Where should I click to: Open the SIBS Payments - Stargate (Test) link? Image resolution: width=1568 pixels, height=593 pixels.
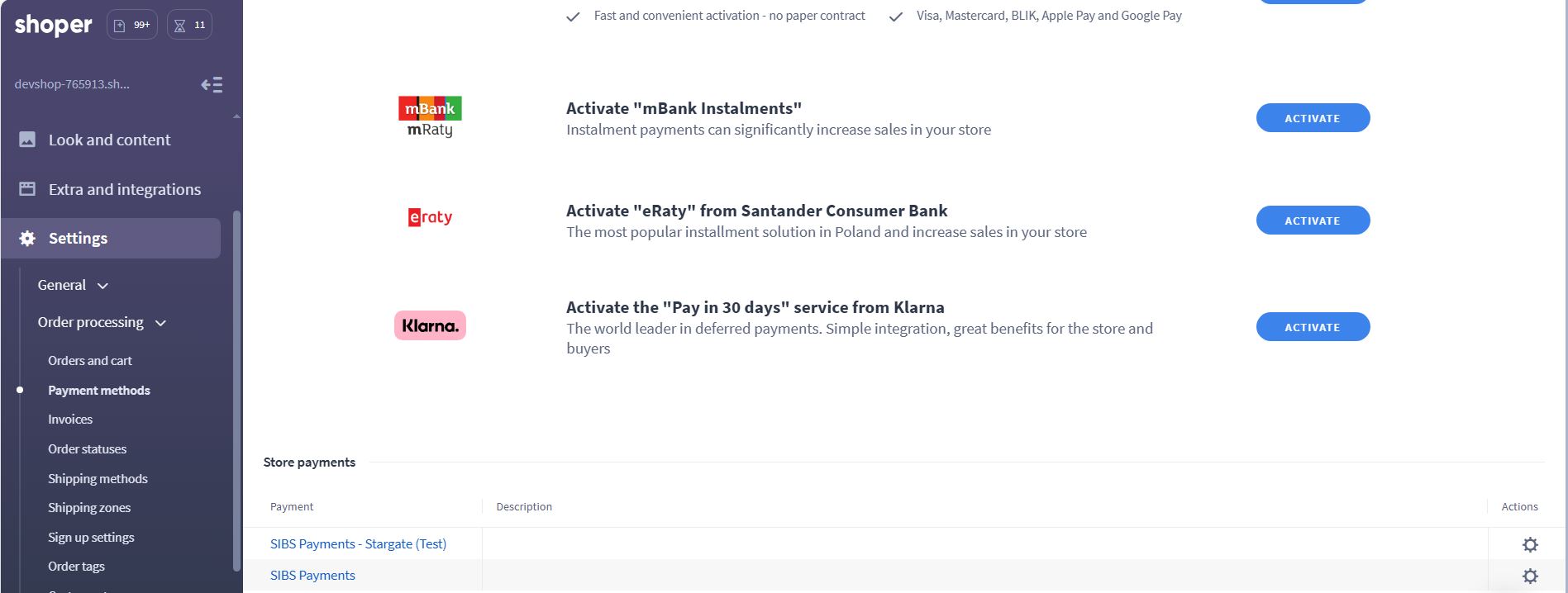click(x=358, y=544)
